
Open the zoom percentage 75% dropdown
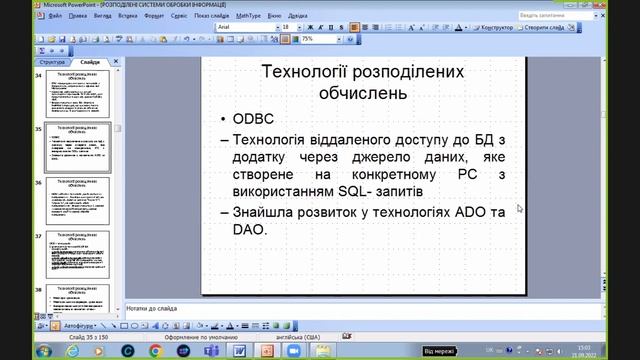tap(339, 39)
